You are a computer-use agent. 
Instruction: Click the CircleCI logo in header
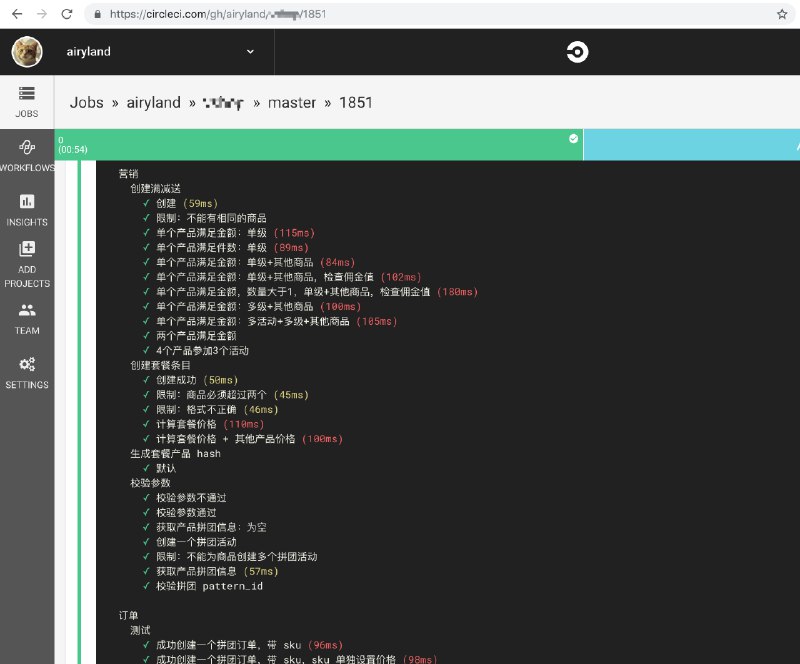[577, 52]
